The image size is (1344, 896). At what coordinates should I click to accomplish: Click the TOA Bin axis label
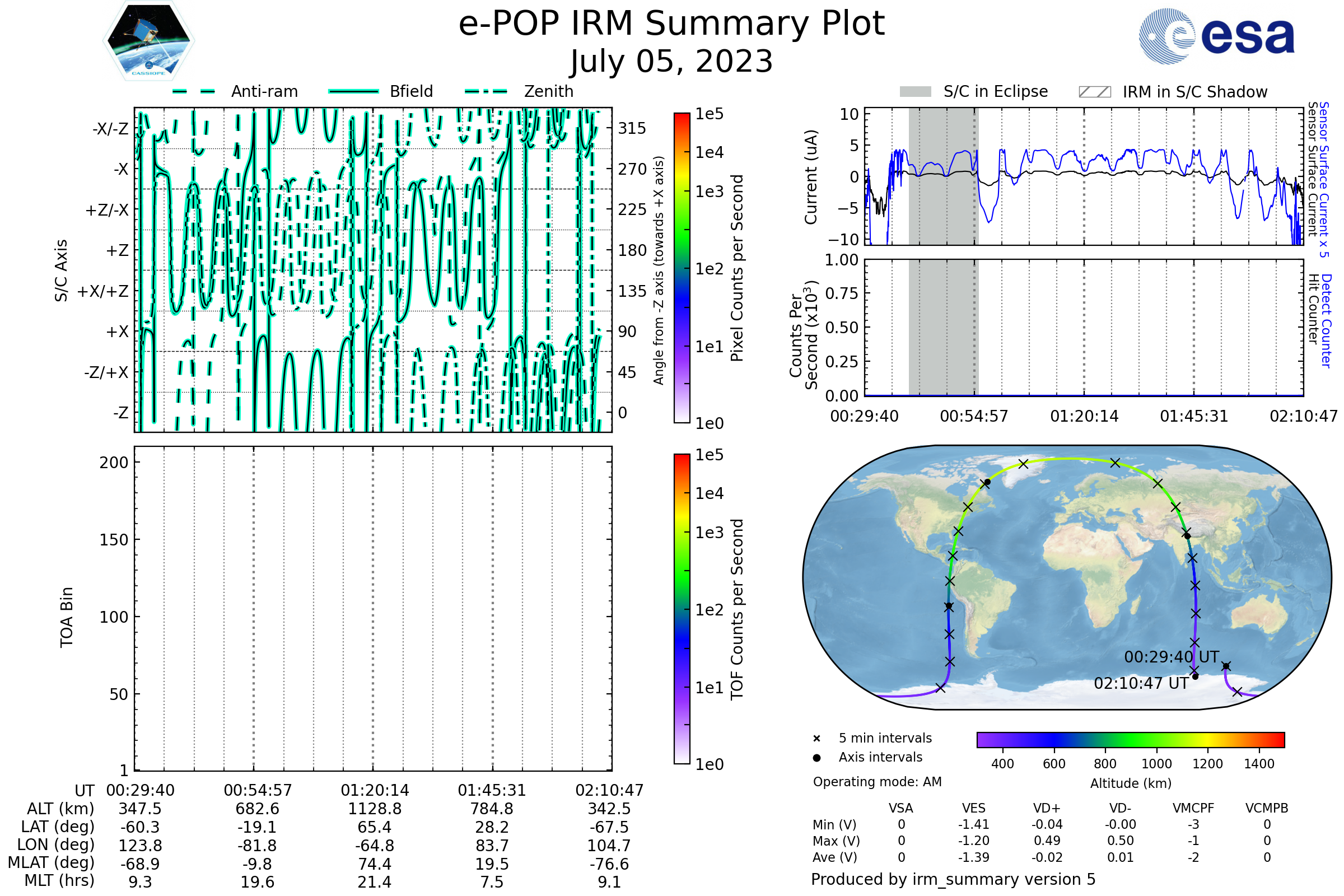click(x=67, y=617)
